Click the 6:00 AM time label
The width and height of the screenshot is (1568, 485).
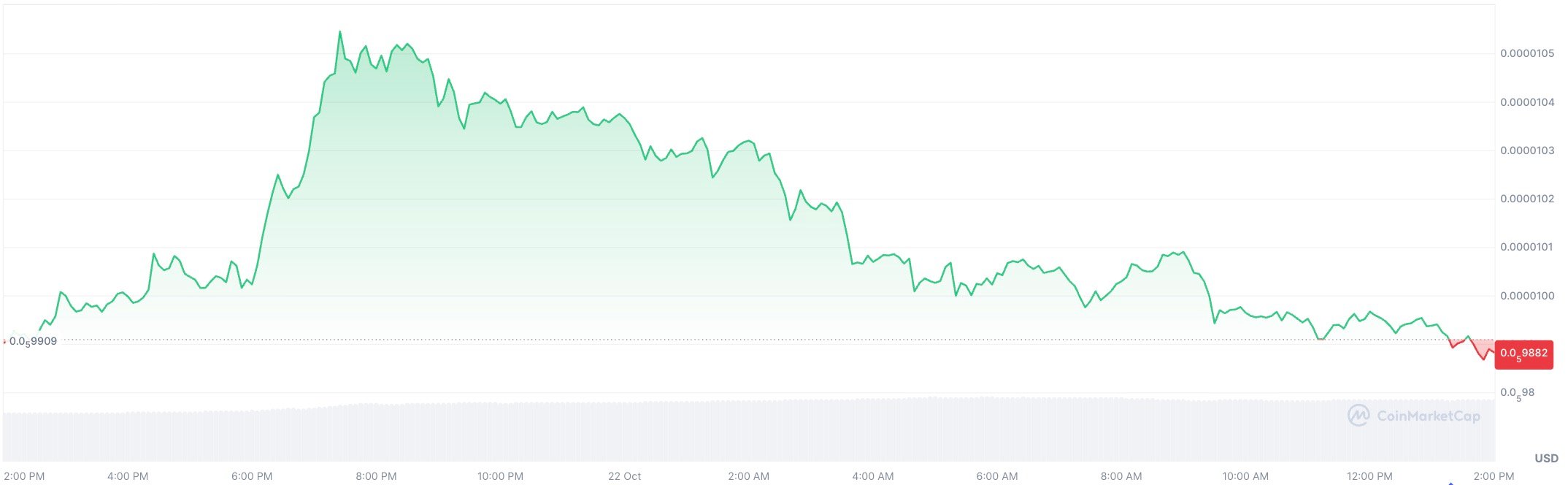pyautogui.click(x=996, y=476)
